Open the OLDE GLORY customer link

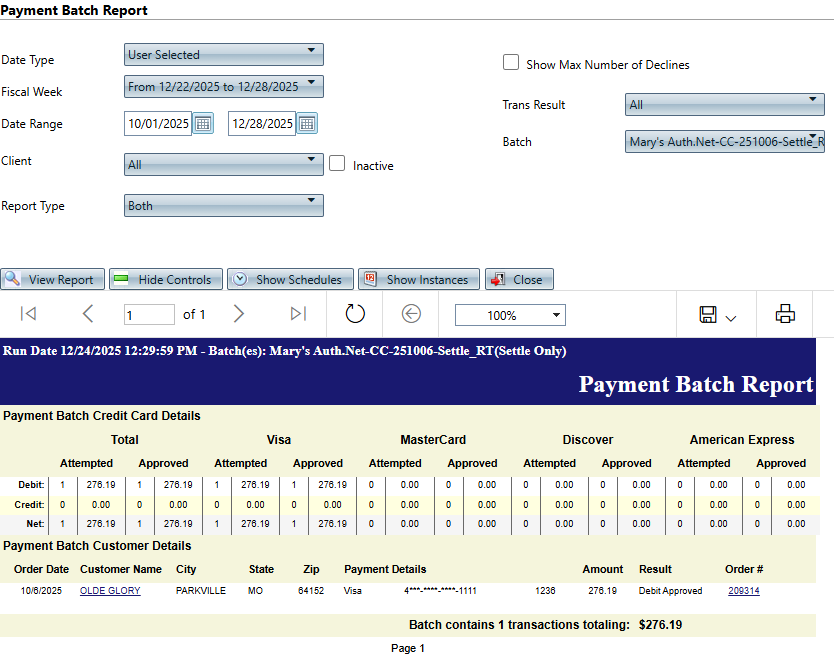click(x=110, y=591)
